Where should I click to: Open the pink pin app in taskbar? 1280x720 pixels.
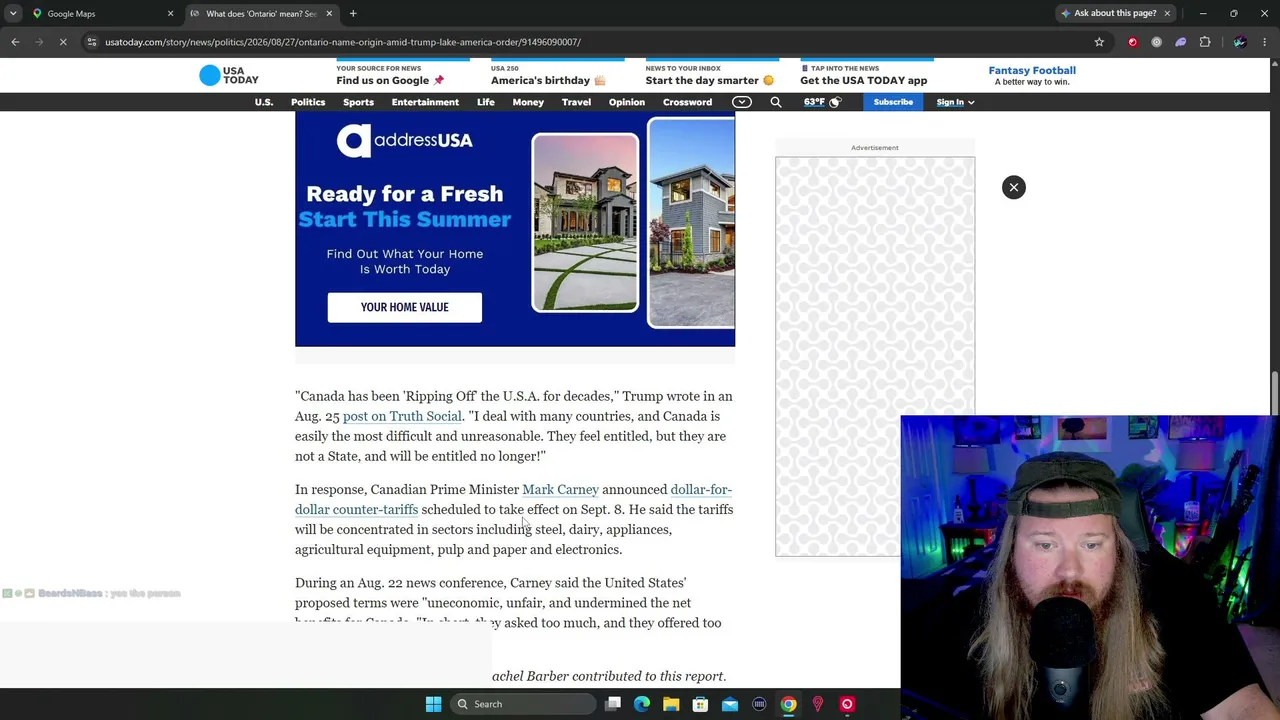tap(818, 704)
